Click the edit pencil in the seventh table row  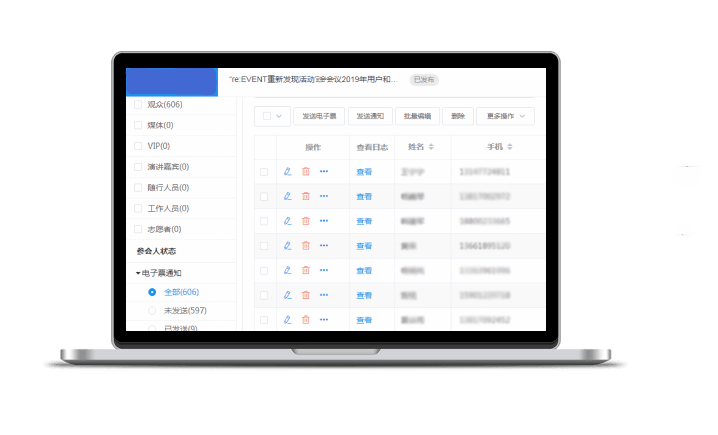[288, 320]
